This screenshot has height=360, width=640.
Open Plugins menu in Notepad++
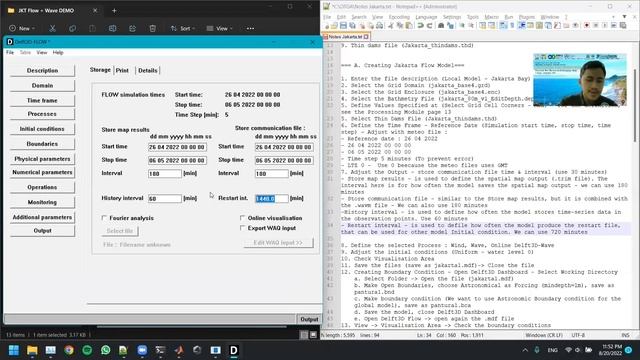(x=527, y=17)
